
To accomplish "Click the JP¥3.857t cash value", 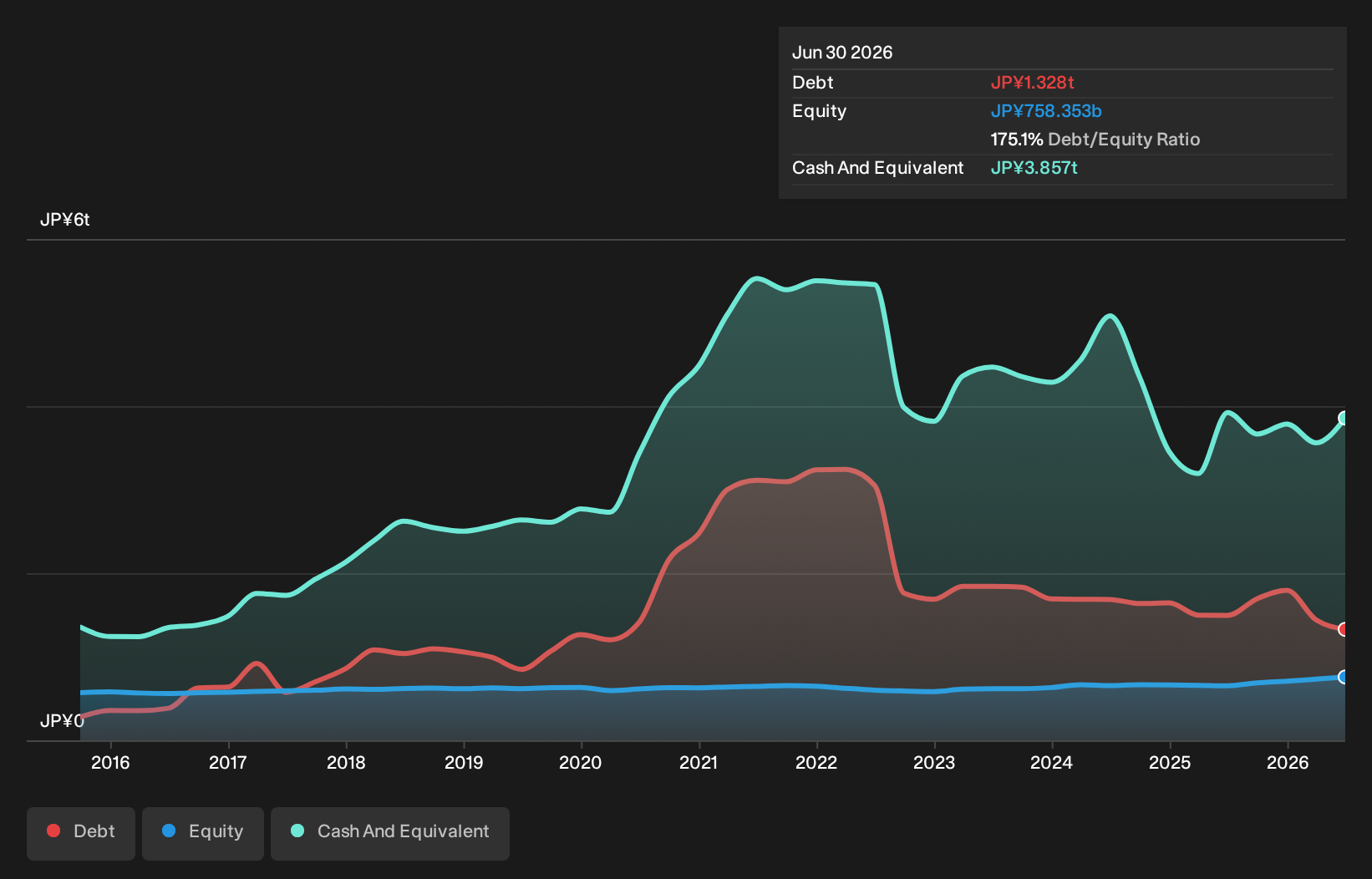I will pyautogui.click(x=1034, y=168).
